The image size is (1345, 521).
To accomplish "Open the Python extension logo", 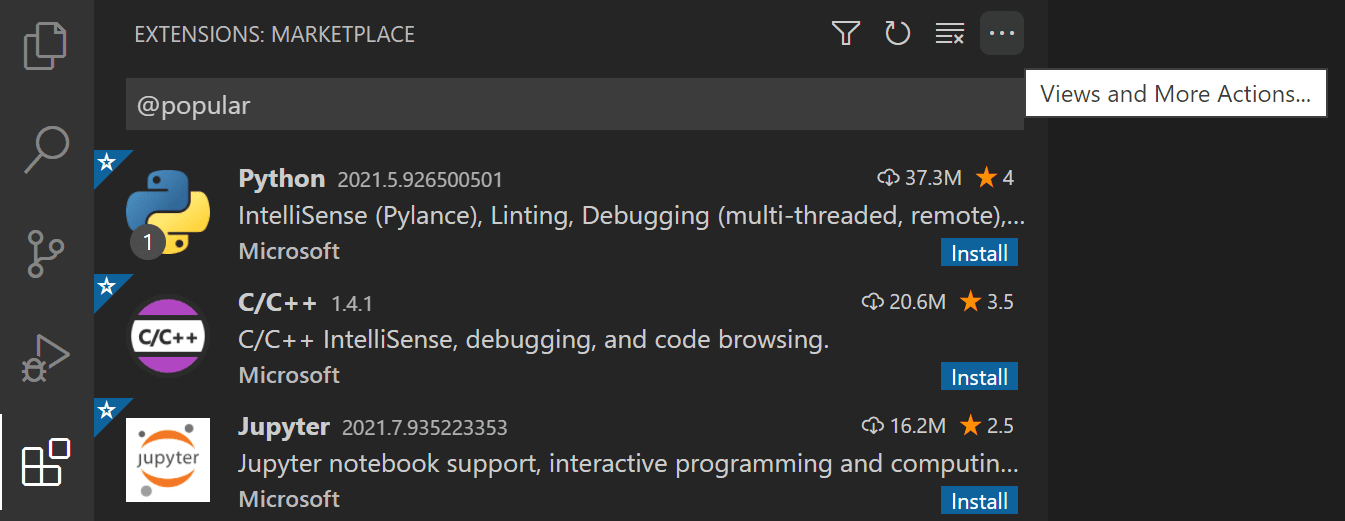I will click(167, 211).
